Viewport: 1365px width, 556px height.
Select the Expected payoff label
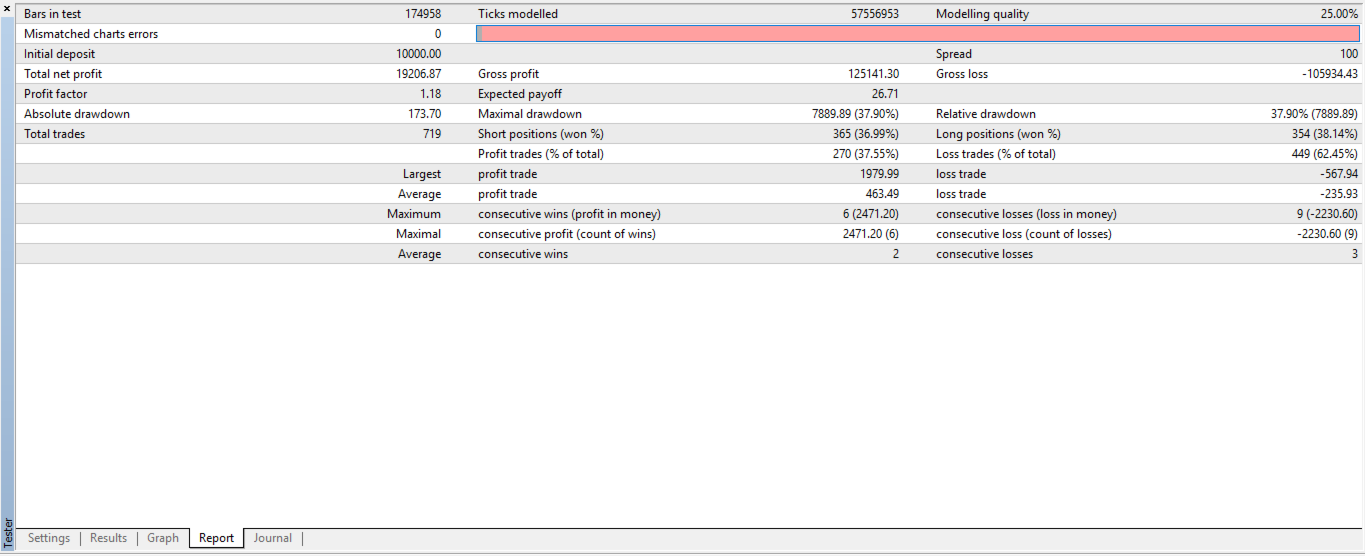520,94
